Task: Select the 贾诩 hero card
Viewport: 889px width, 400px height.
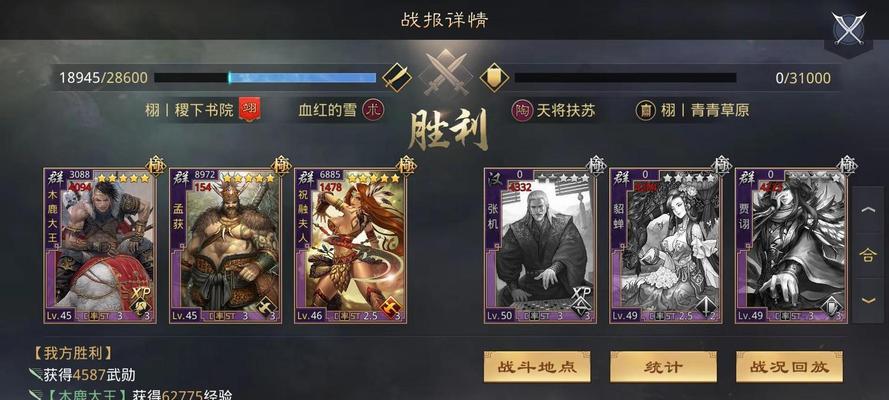Action: pos(791,245)
